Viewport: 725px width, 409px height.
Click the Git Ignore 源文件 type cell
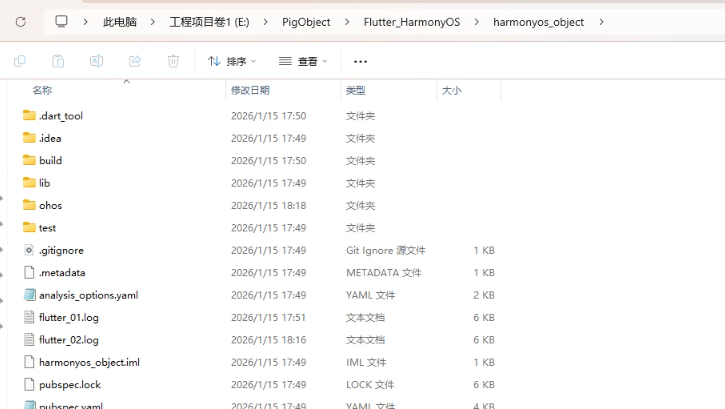pos(386,250)
